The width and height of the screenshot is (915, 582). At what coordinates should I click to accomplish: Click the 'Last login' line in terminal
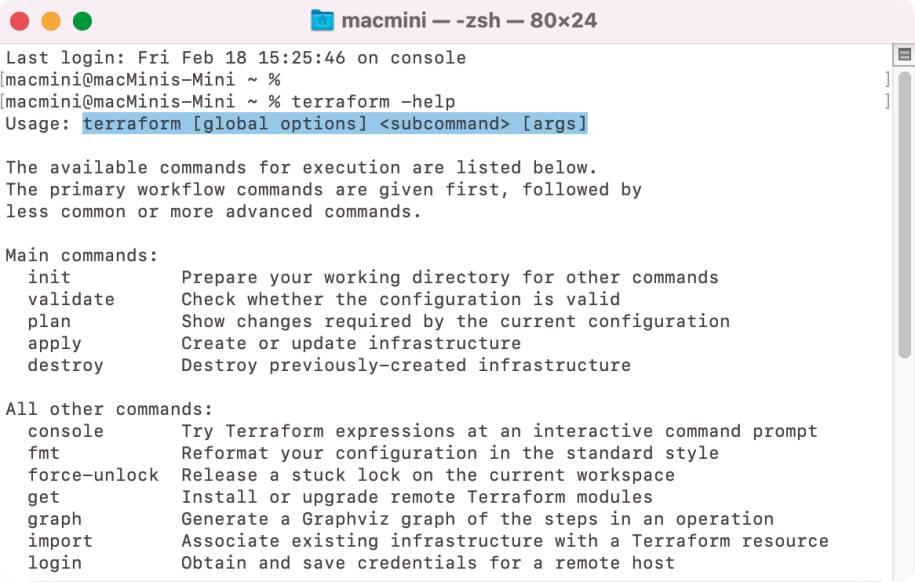tap(236, 58)
